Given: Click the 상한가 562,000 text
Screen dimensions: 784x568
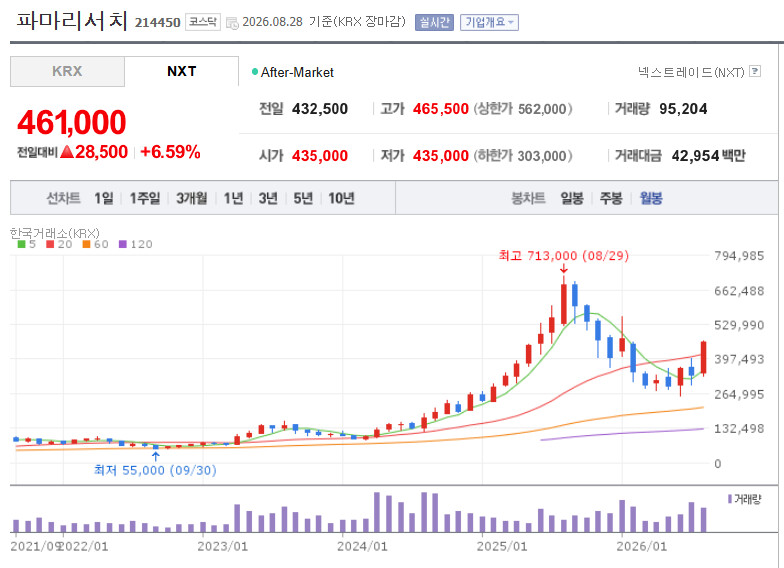Looking at the screenshot, I should [523, 109].
